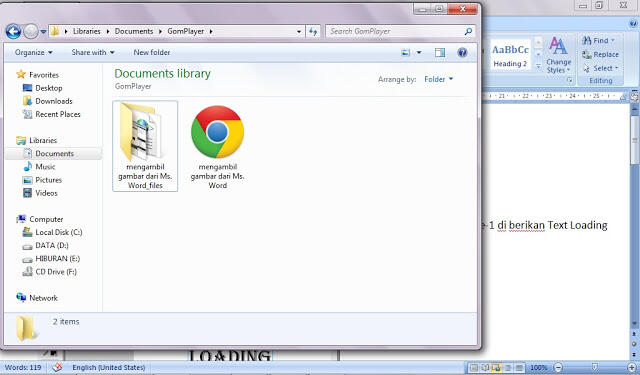Viewport: 640px width, 375px height.
Task: Click Documents breadcrumb in address bar
Action: click(x=133, y=31)
